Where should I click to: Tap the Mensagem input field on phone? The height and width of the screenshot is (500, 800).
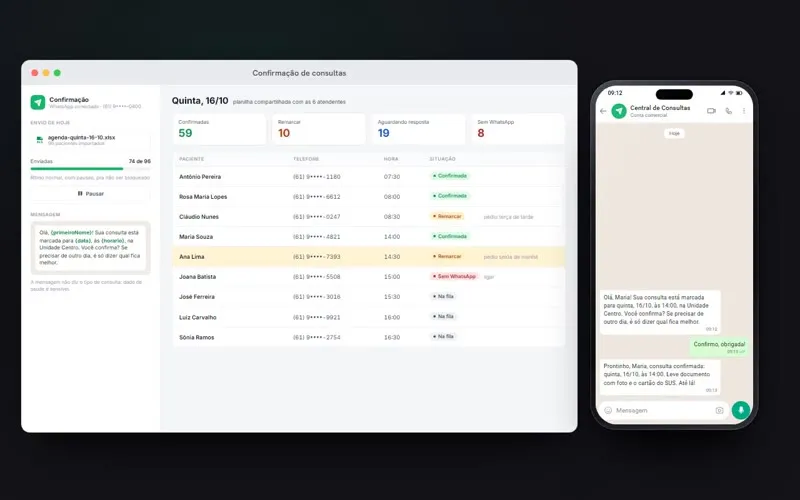[x=662, y=410]
